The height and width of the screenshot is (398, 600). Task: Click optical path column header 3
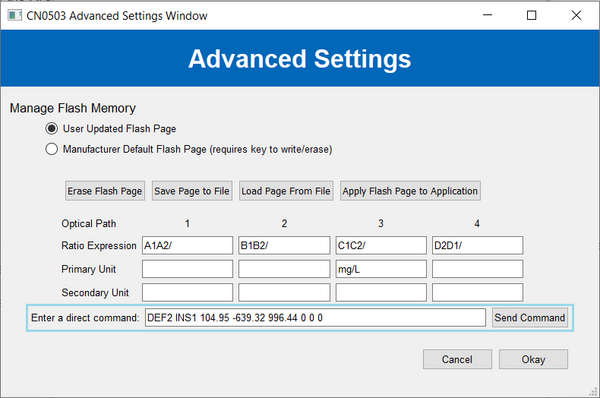click(x=381, y=223)
